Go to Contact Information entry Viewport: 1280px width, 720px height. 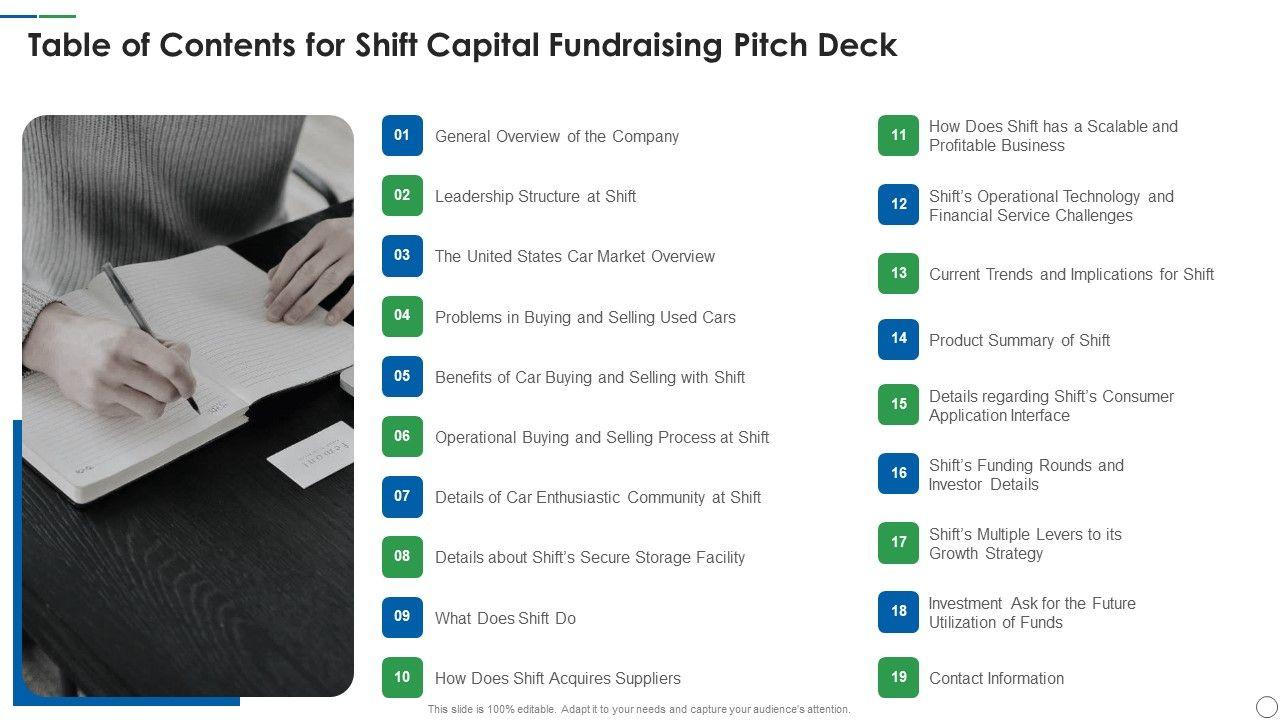click(996, 679)
